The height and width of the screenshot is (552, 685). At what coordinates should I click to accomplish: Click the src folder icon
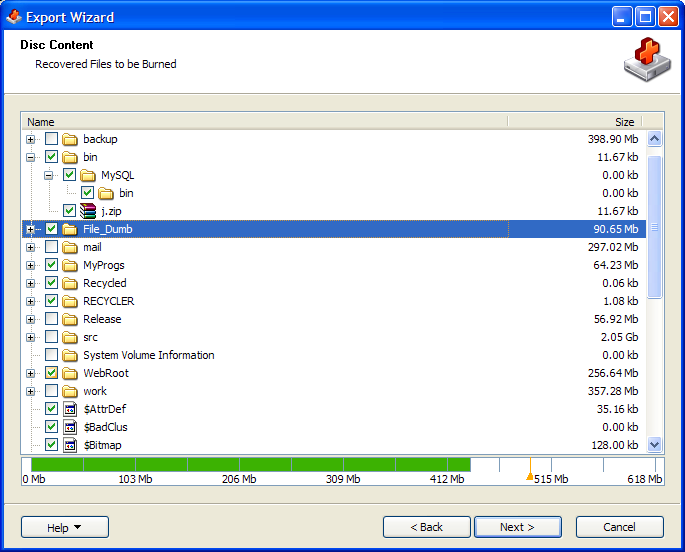click(70, 337)
